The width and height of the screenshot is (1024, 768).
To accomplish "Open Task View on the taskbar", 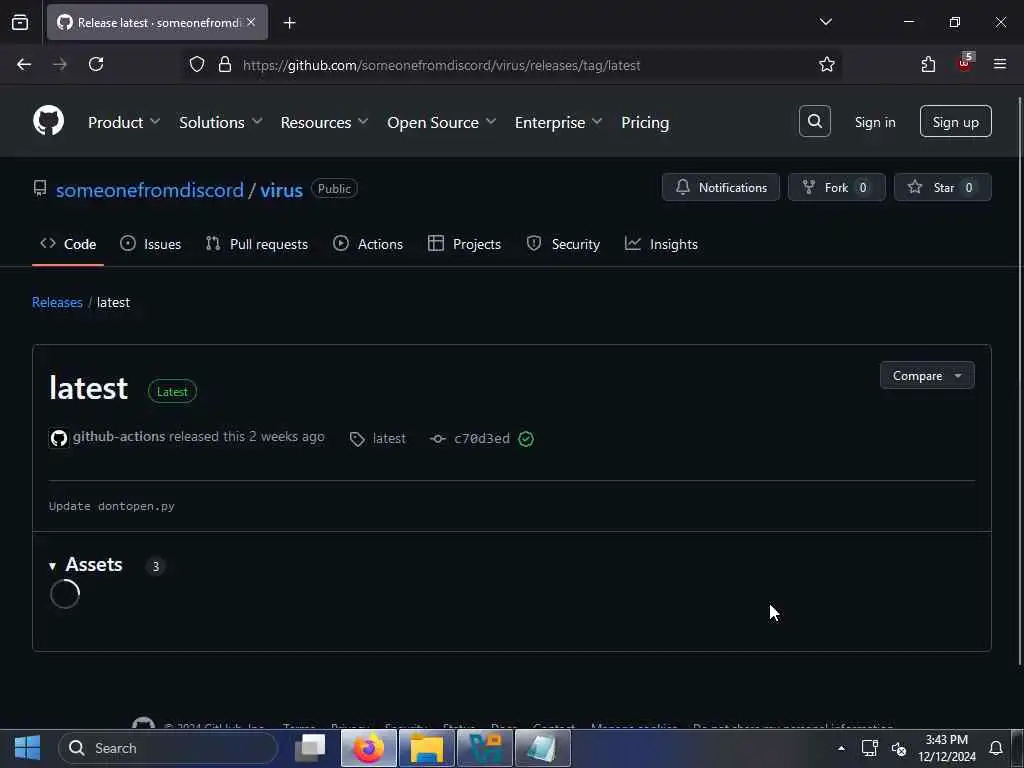I will pyautogui.click(x=310, y=748).
